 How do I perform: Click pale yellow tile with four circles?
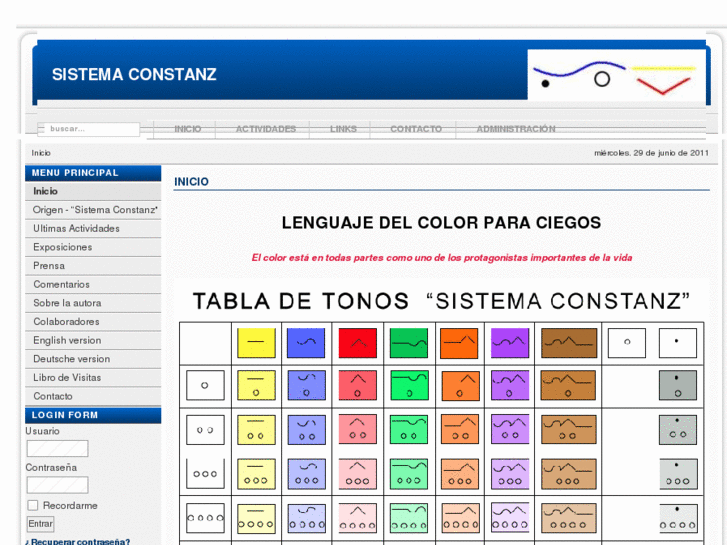(x=256, y=518)
